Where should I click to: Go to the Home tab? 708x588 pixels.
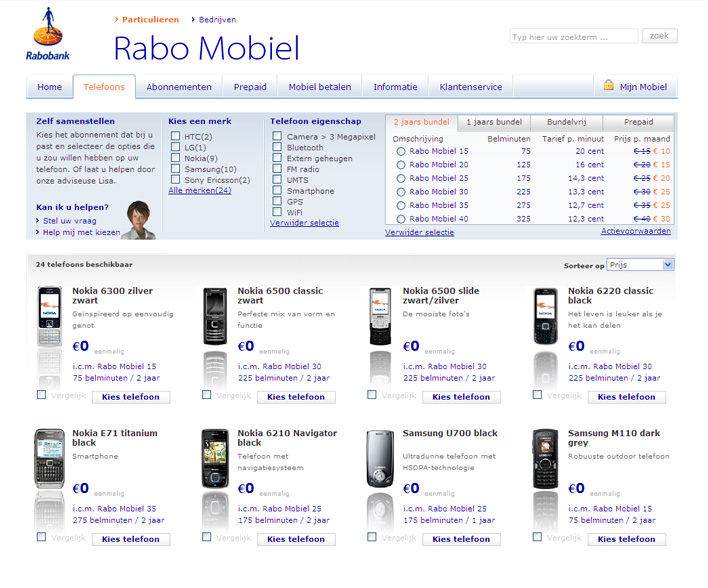tap(50, 87)
